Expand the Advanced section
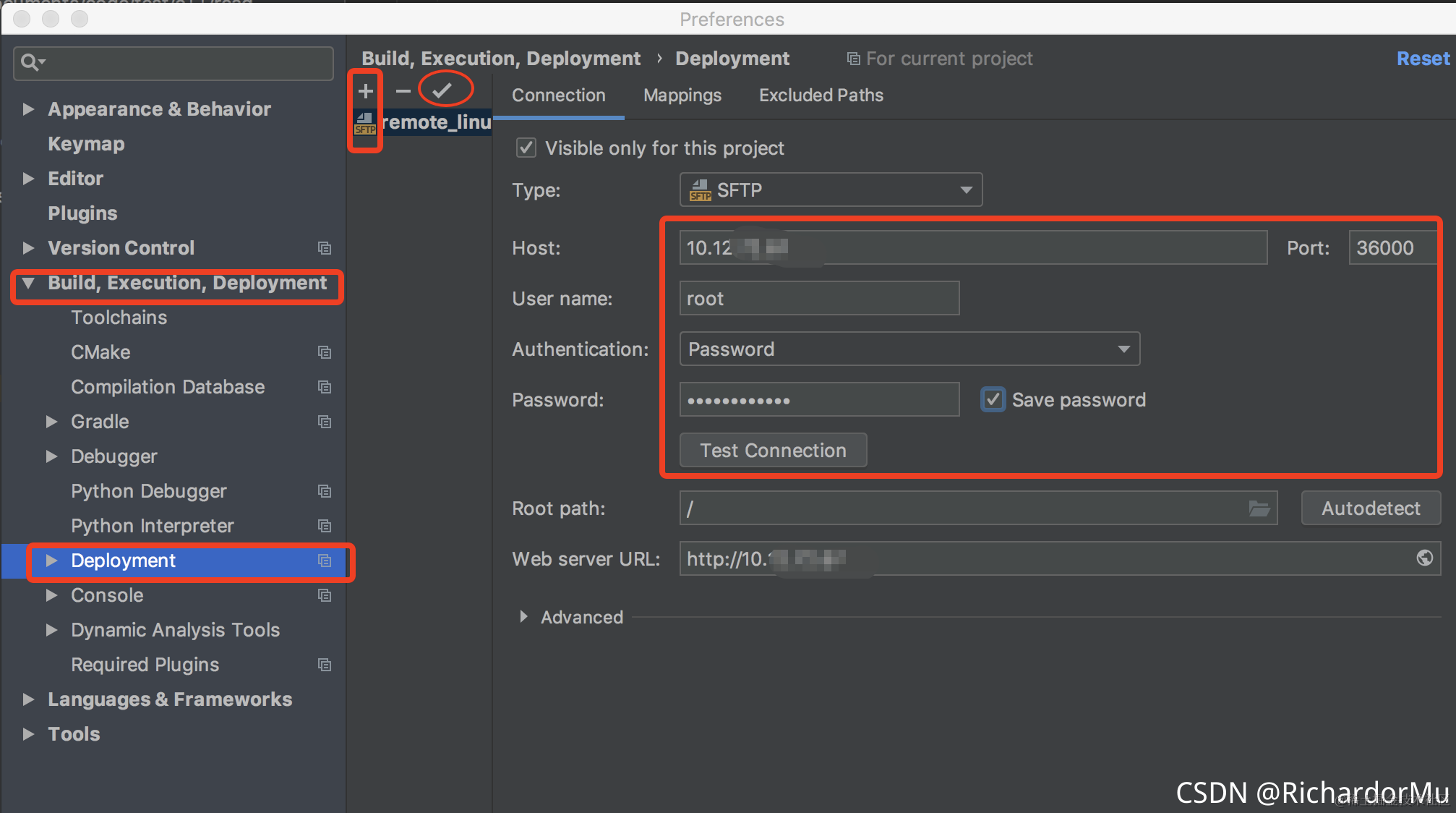Screen dimensions: 1456x813 [x=524, y=617]
